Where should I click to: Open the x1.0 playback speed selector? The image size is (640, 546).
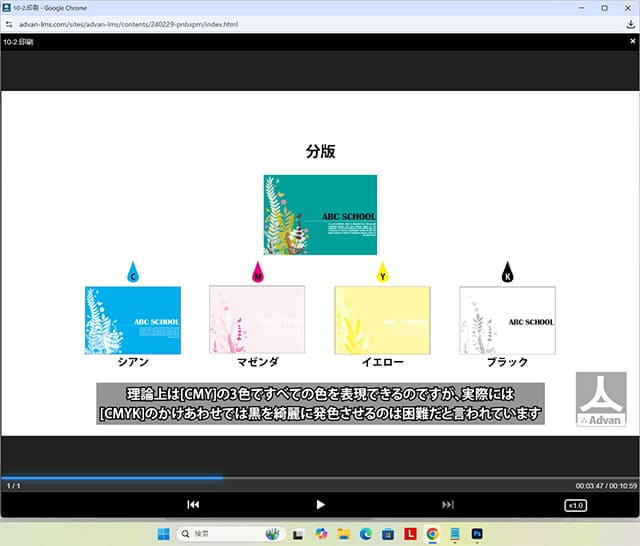(576, 505)
